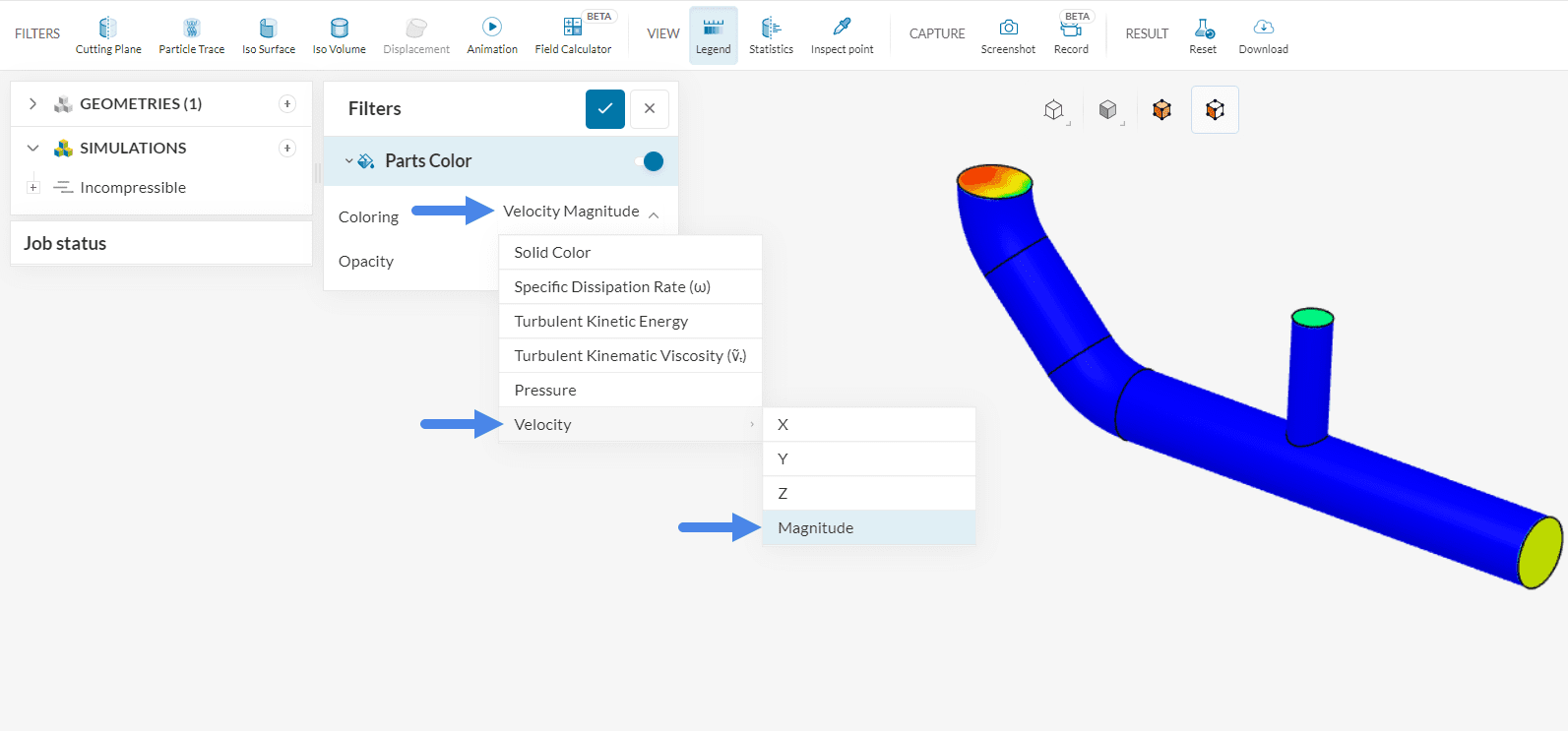Toggle the Parts Color filter switch
Viewport: 1568px width, 731px height.
coord(652,161)
